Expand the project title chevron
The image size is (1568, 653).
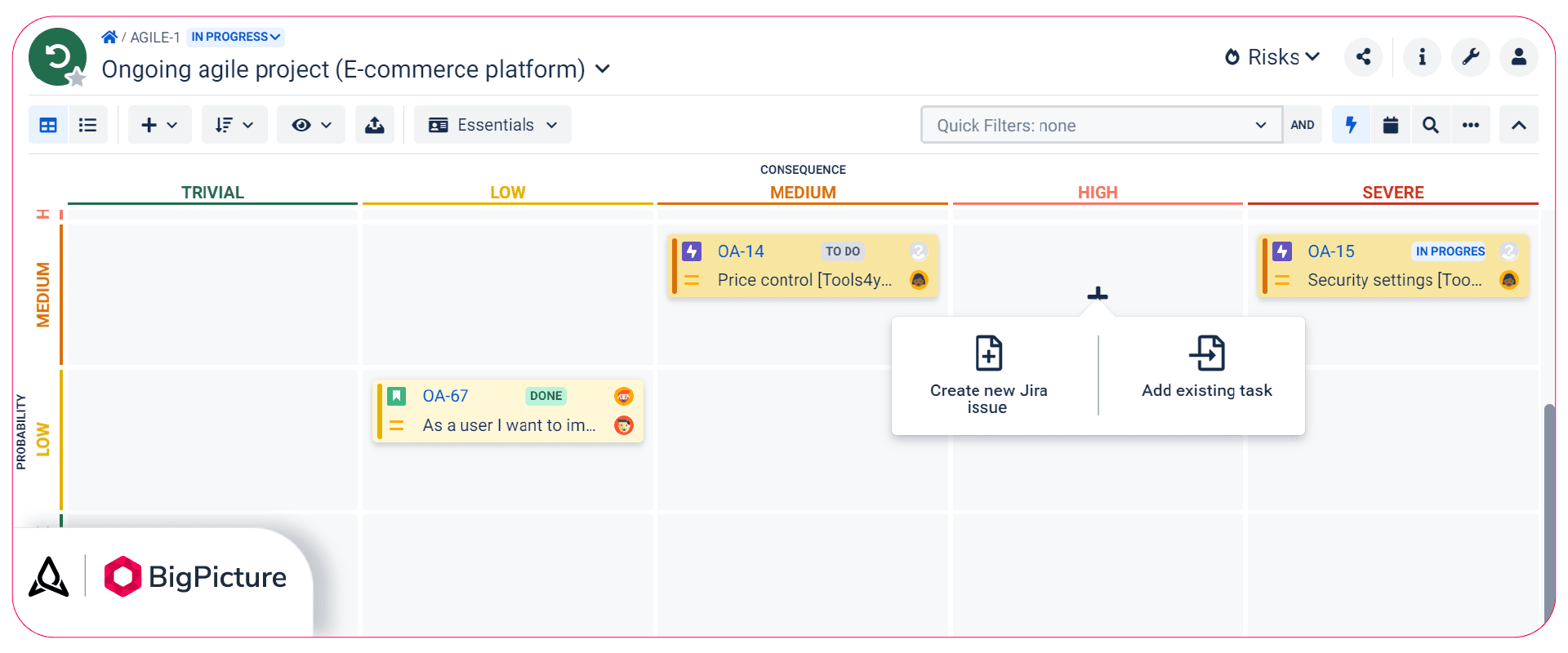coord(603,69)
